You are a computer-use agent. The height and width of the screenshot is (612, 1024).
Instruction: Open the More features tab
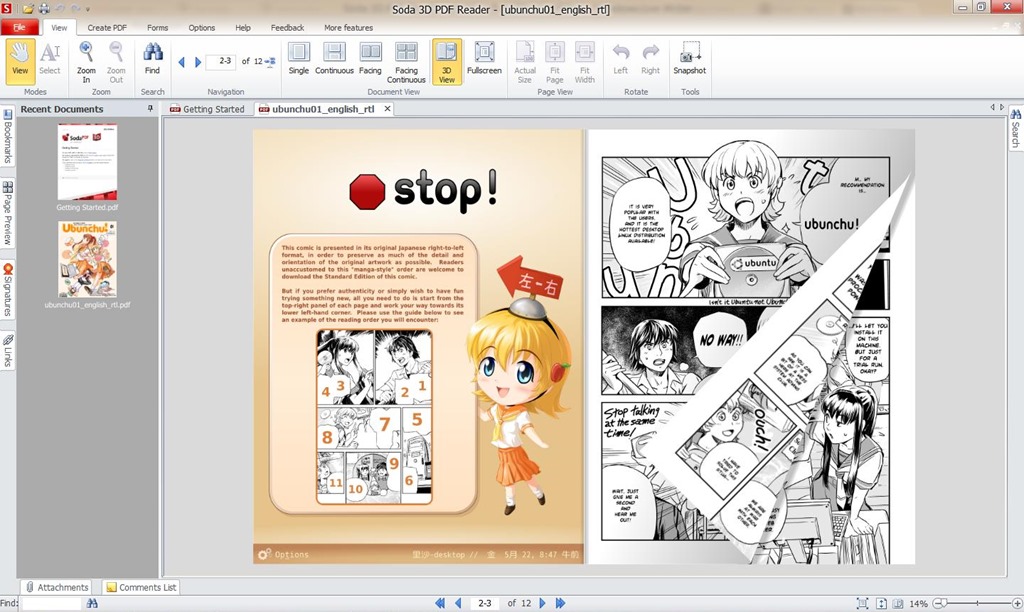click(349, 27)
